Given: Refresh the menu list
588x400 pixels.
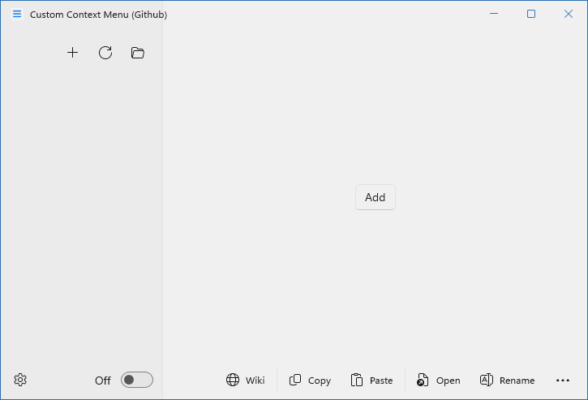Looking at the screenshot, I should click(x=105, y=52).
